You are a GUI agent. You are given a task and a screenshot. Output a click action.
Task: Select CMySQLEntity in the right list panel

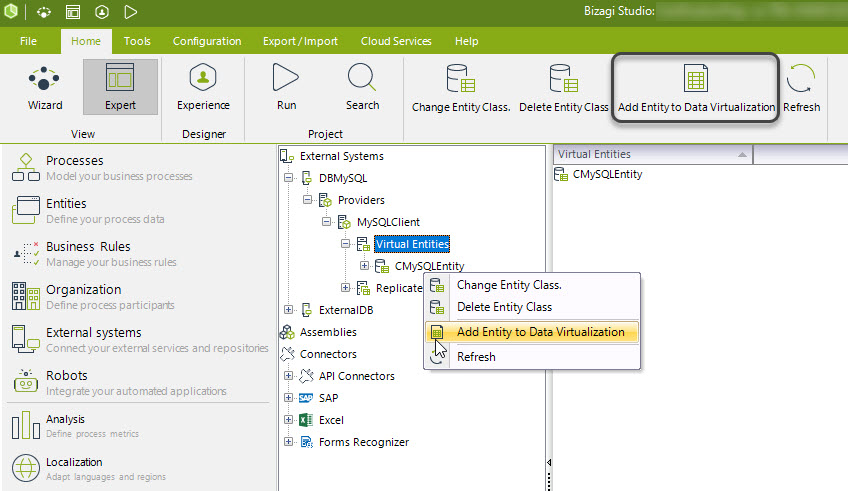click(607, 174)
